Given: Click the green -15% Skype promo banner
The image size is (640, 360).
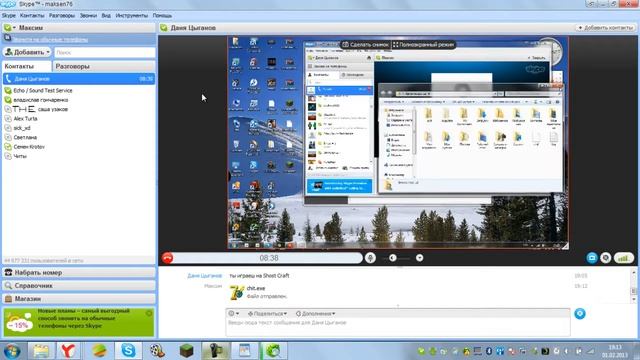Looking at the screenshot, I should point(79,322).
